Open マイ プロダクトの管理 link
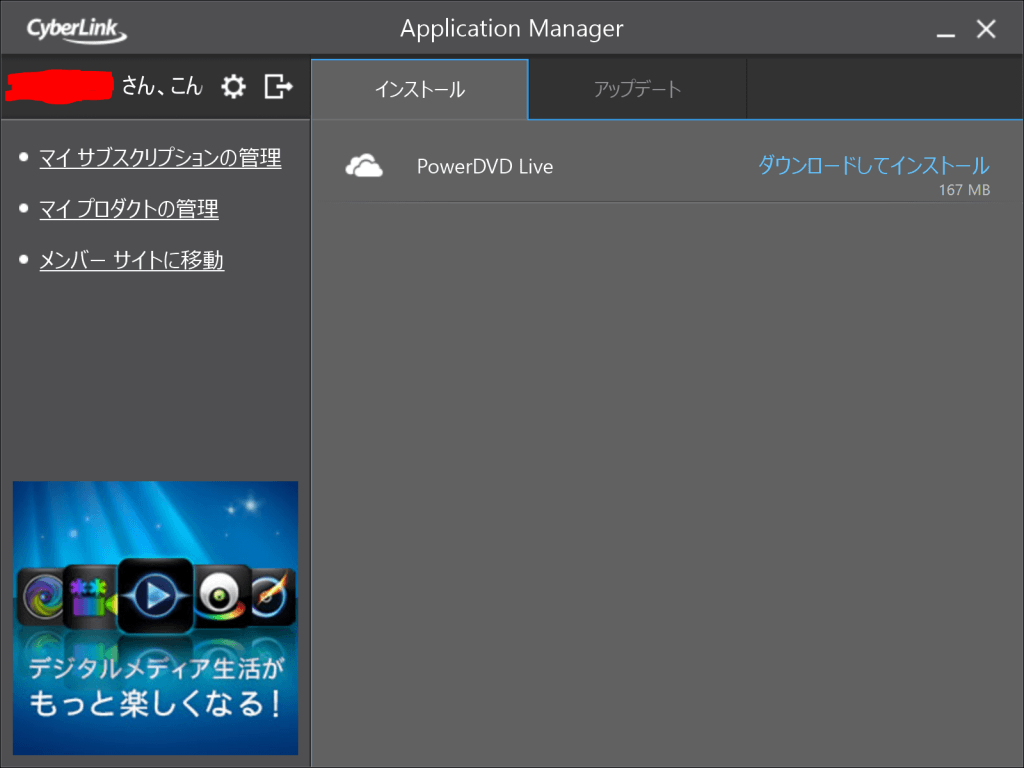 (x=129, y=209)
